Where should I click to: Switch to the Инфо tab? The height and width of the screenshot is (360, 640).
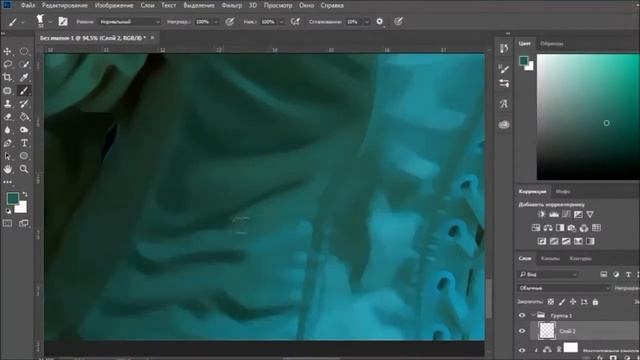(563, 191)
